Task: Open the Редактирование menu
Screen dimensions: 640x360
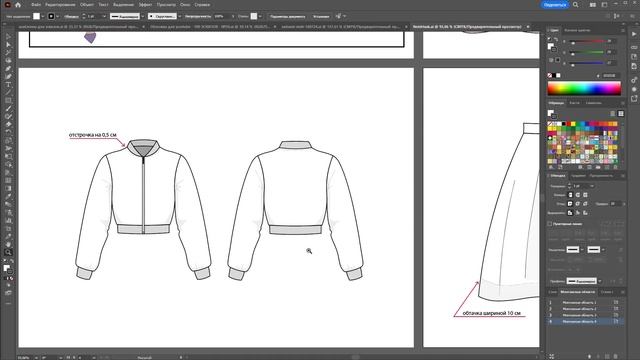Action: (x=60, y=5)
